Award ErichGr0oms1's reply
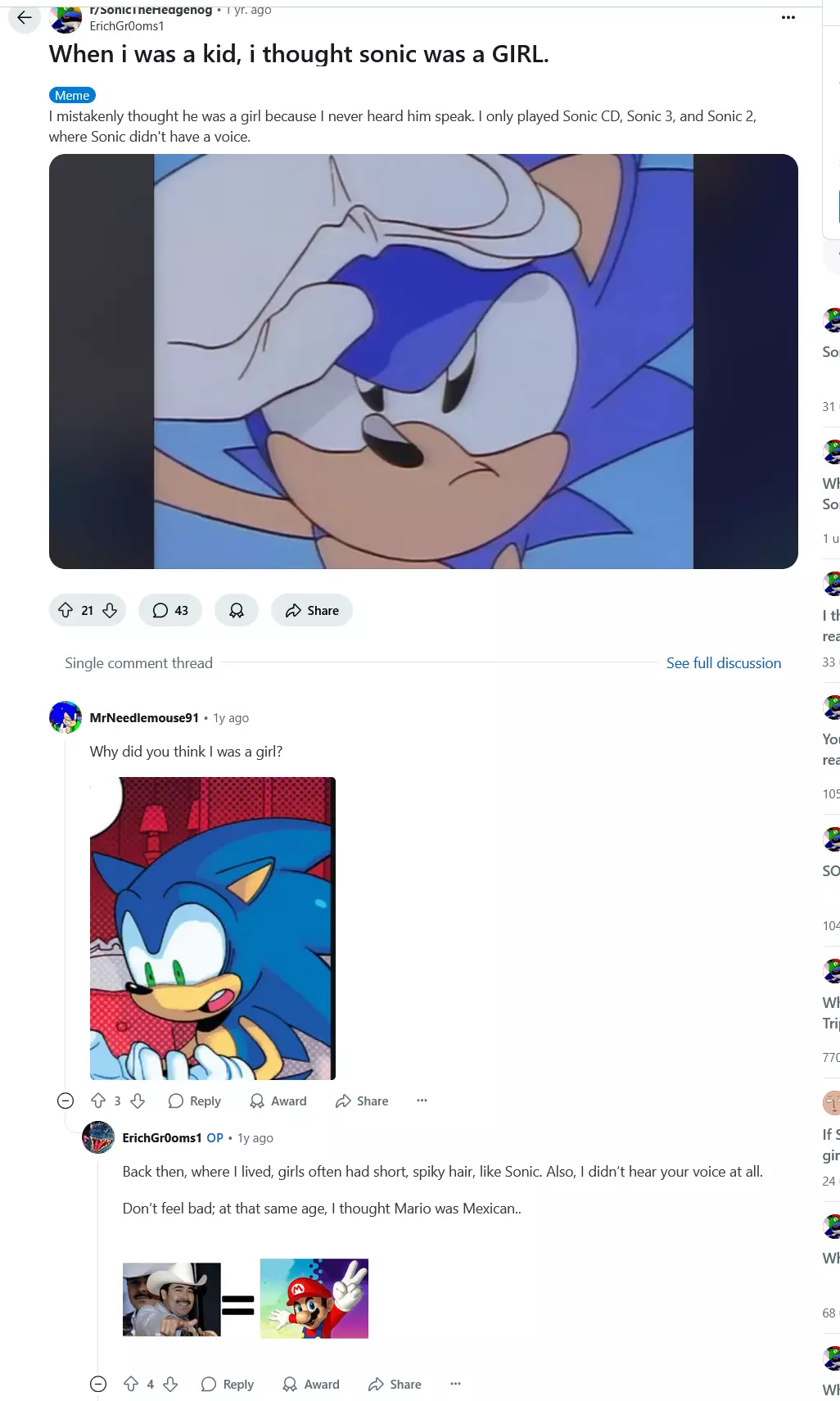Image resolution: width=840 pixels, height=1401 pixels. click(x=311, y=1384)
